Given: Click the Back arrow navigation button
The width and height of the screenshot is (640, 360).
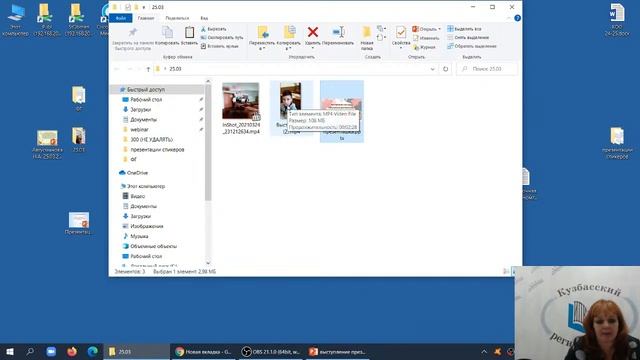Looking at the screenshot, I should click(x=117, y=69).
